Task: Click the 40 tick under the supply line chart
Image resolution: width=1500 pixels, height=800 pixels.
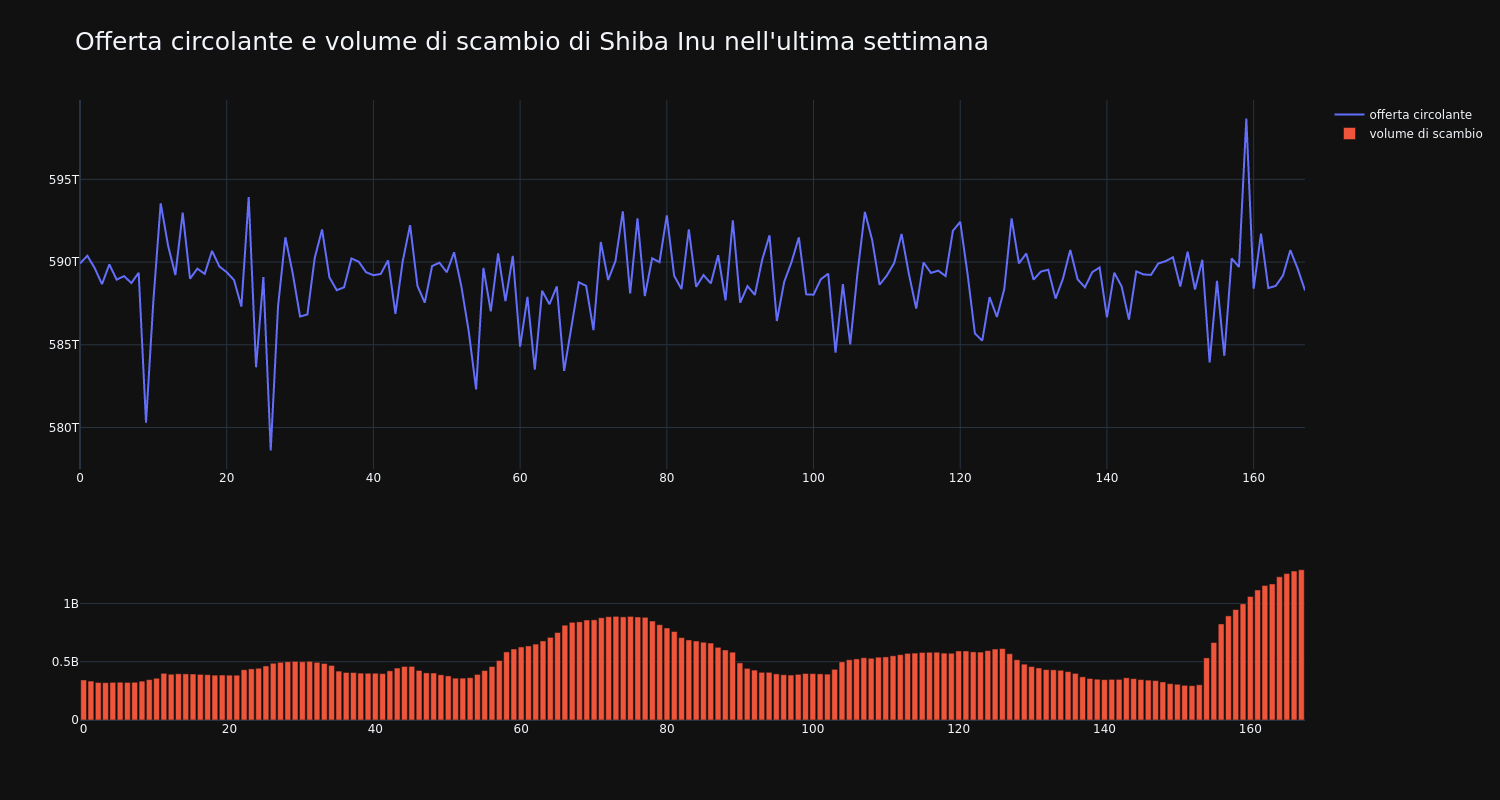Action: [373, 478]
